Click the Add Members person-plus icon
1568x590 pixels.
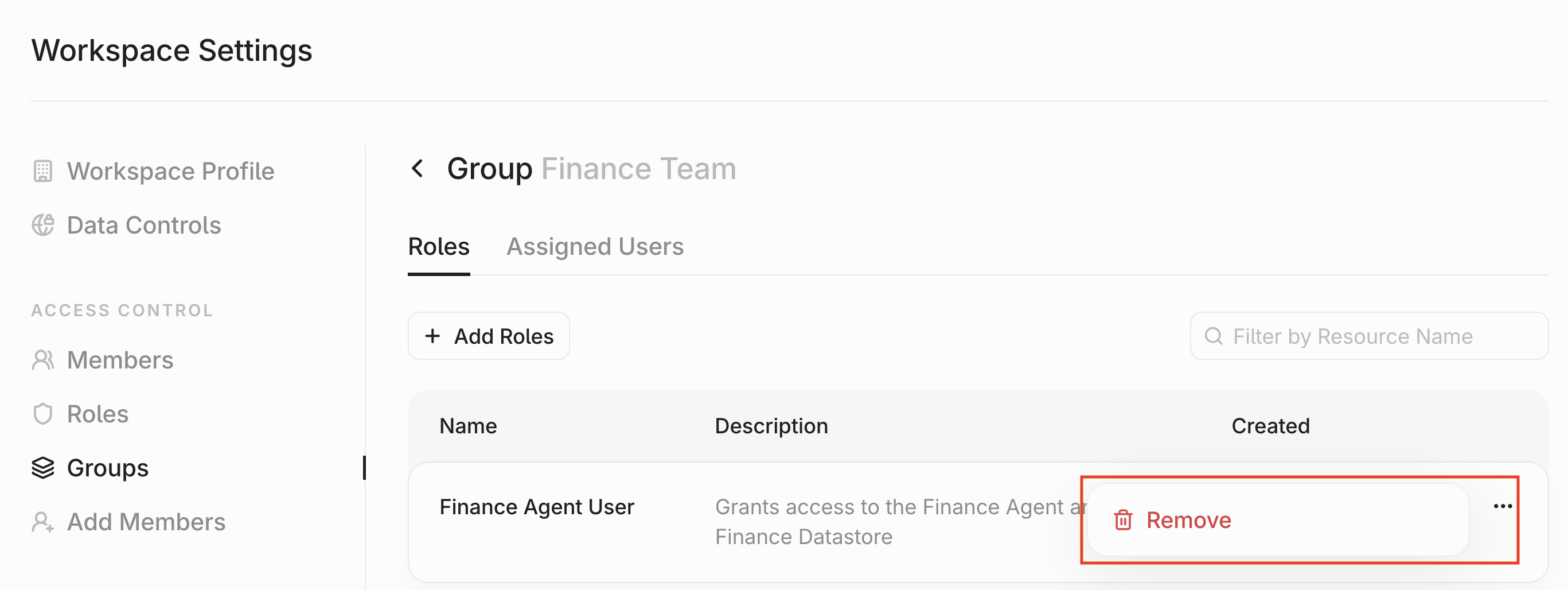click(x=42, y=522)
